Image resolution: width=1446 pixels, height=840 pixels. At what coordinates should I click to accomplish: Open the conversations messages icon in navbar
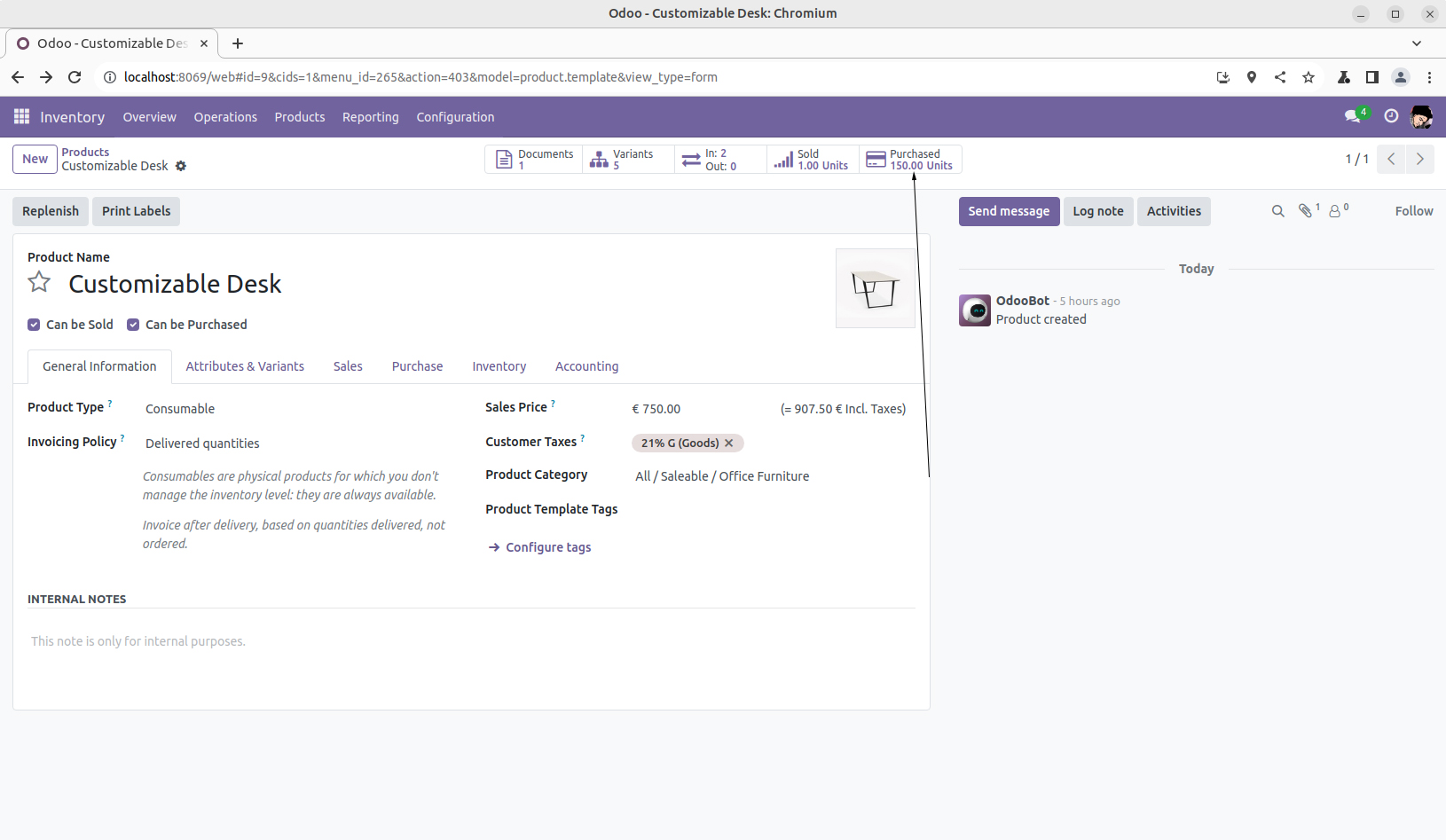[x=1353, y=116]
